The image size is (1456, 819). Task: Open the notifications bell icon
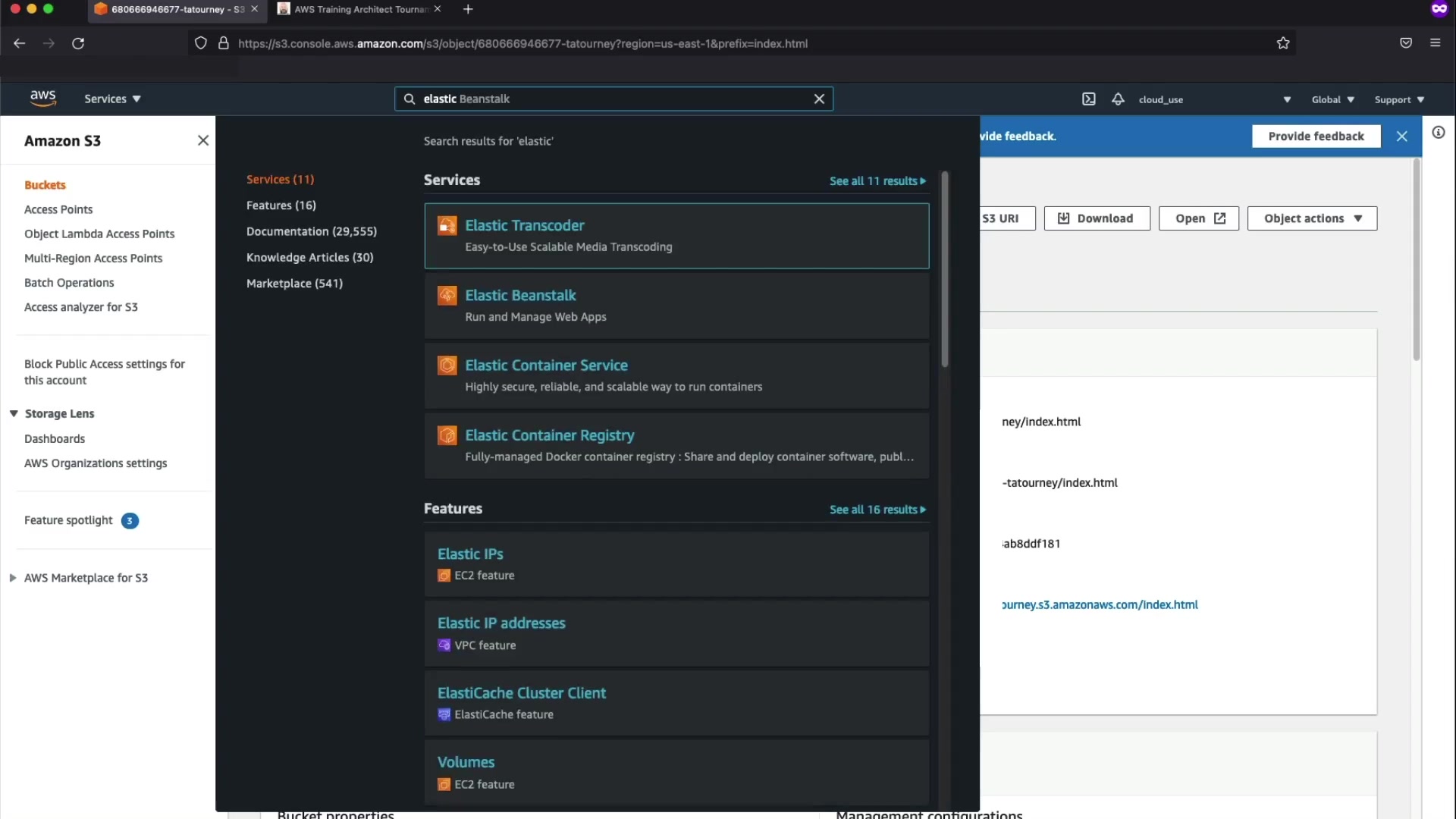tap(1118, 99)
